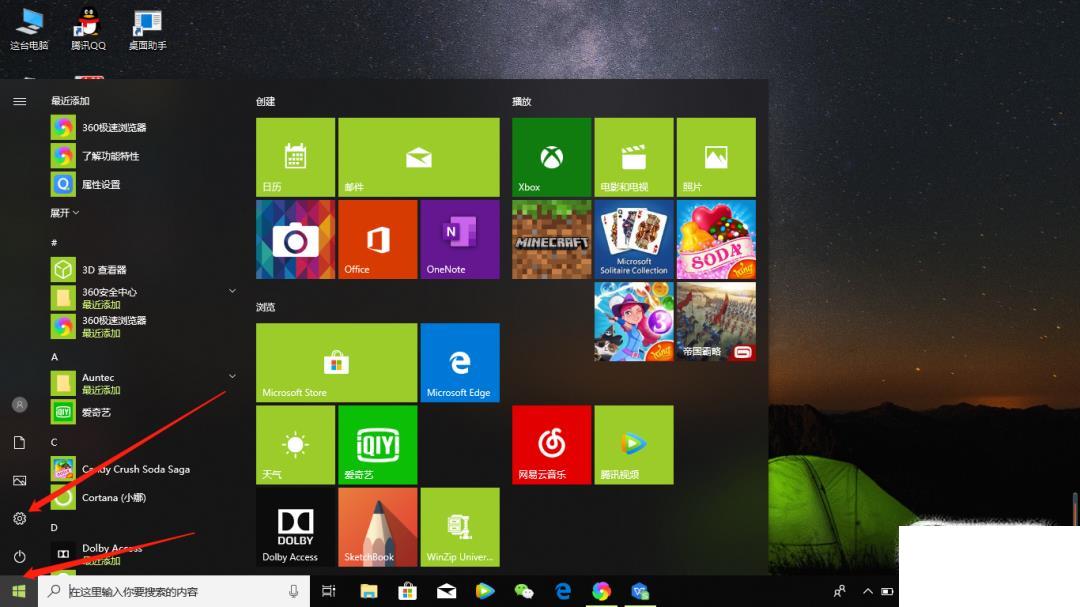Jump to letter C in app list

54,442
